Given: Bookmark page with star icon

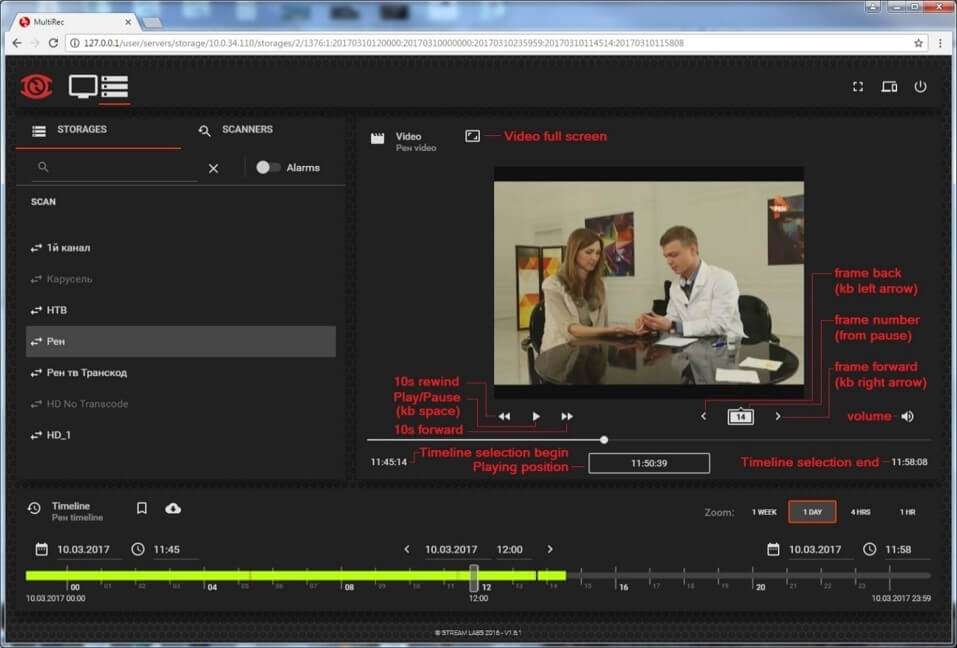Looking at the screenshot, I should [x=919, y=43].
